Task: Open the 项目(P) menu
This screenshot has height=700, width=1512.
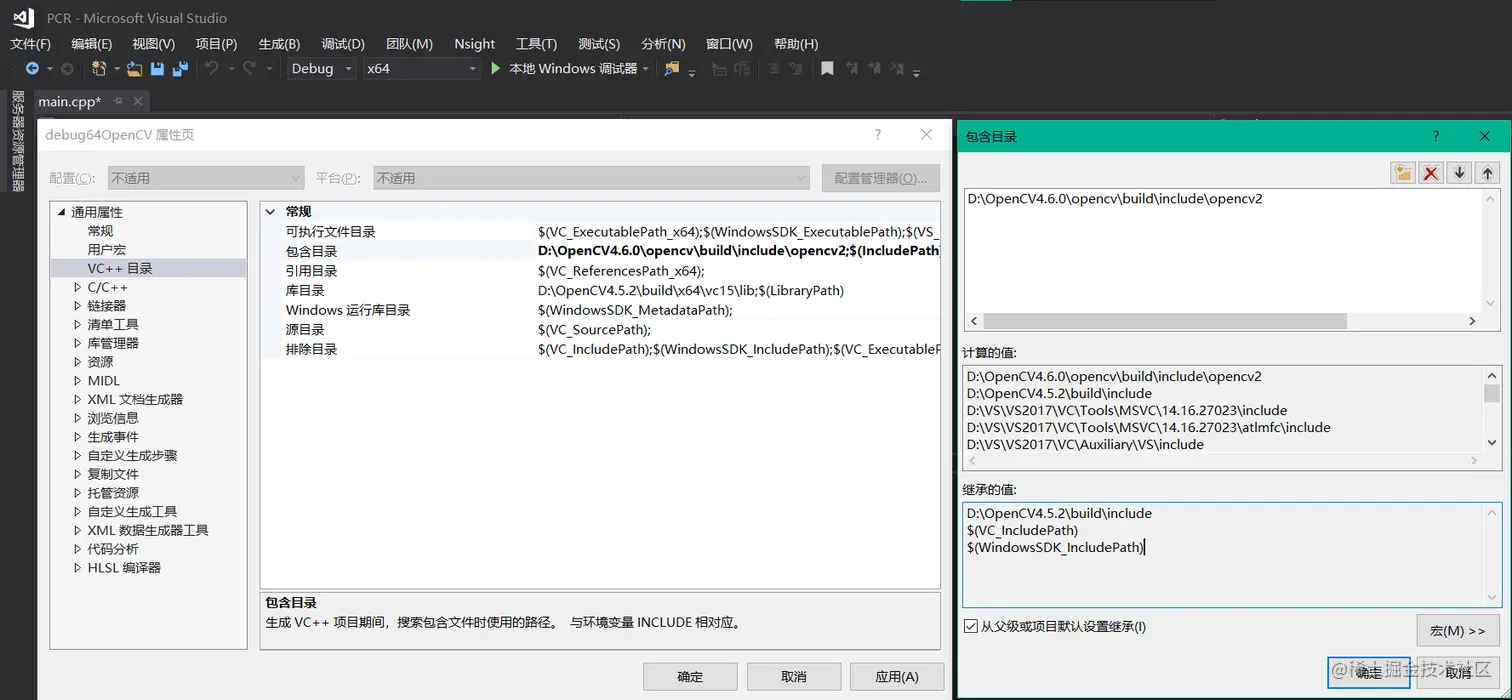Action: coord(216,43)
